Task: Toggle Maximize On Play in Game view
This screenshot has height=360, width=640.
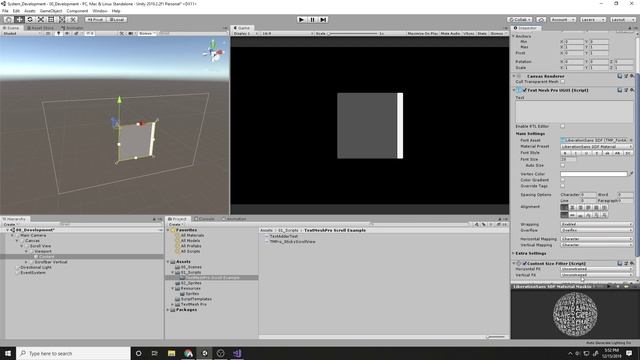Action: click(422, 33)
